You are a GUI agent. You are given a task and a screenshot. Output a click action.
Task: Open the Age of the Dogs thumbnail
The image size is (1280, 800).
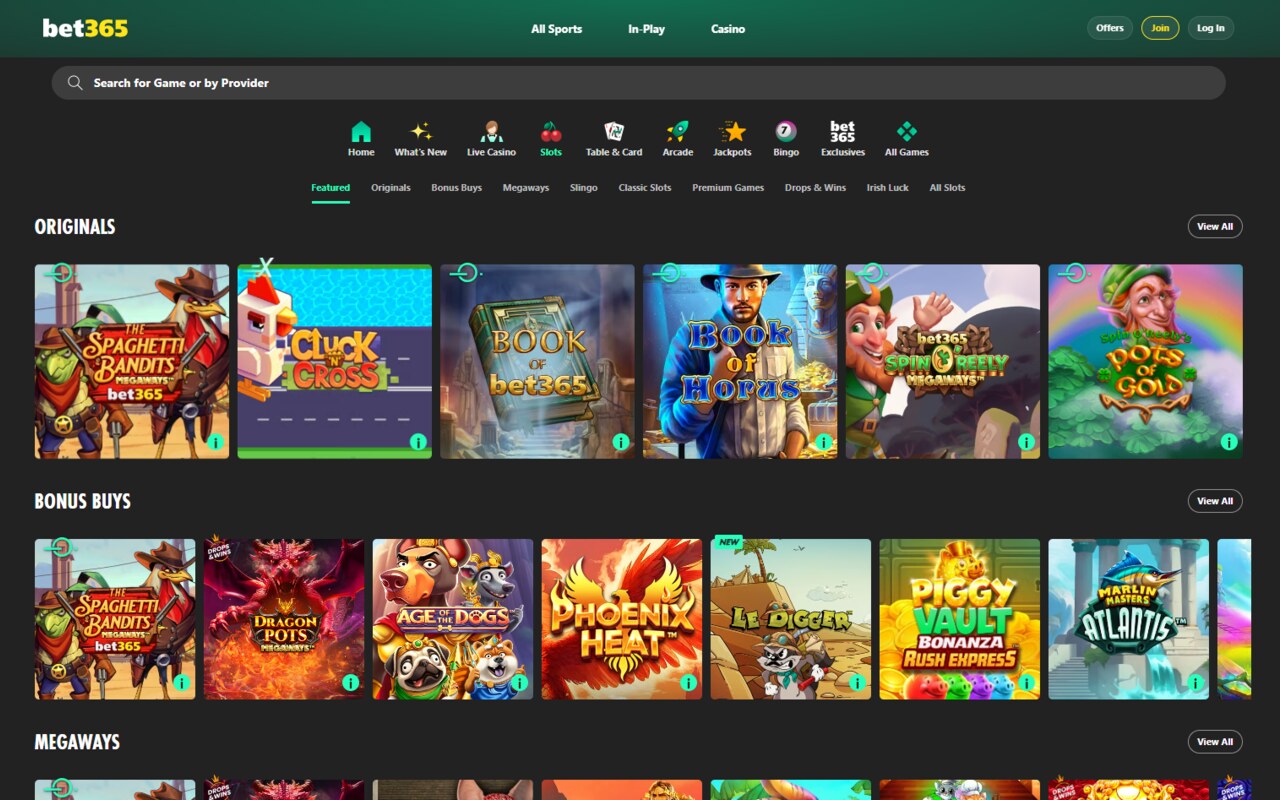coord(453,619)
